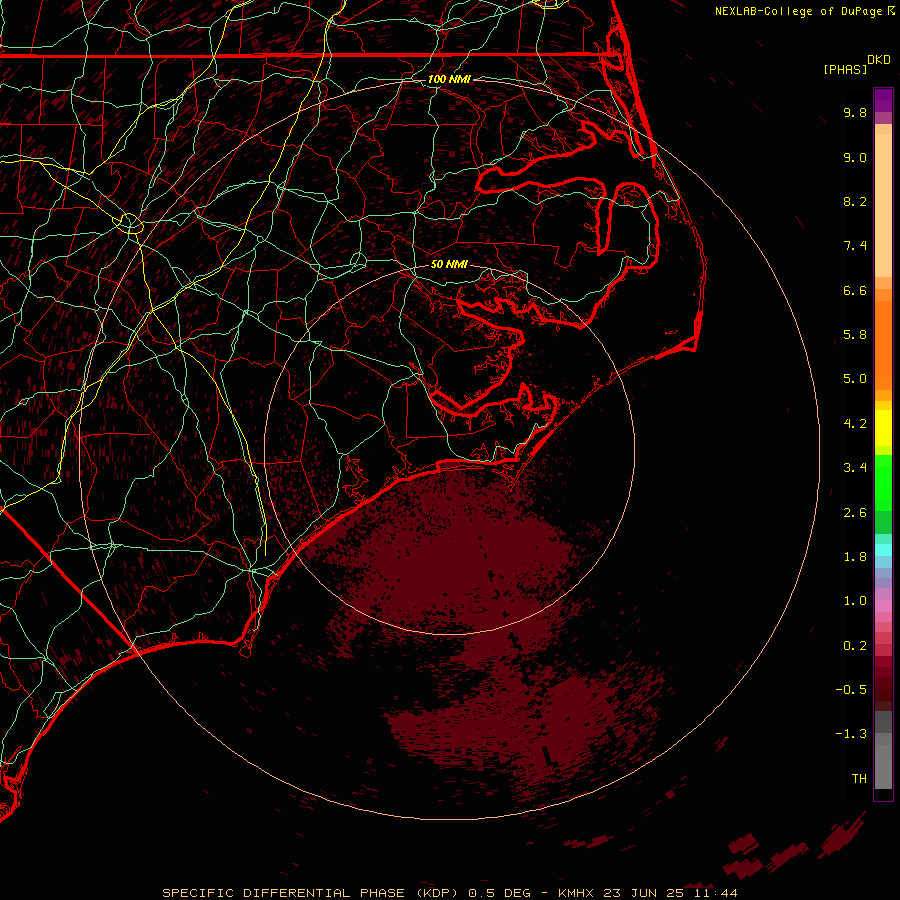Screen dimensions: 900x900
Task: Pick the pink segment beside 1.0
Action: point(883,606)
